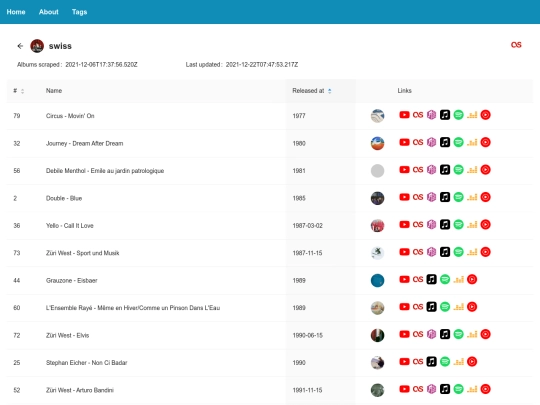Open MusicBrainz link for Circus - Movin' On
This screenshot has width=540, height=405.
432,115
